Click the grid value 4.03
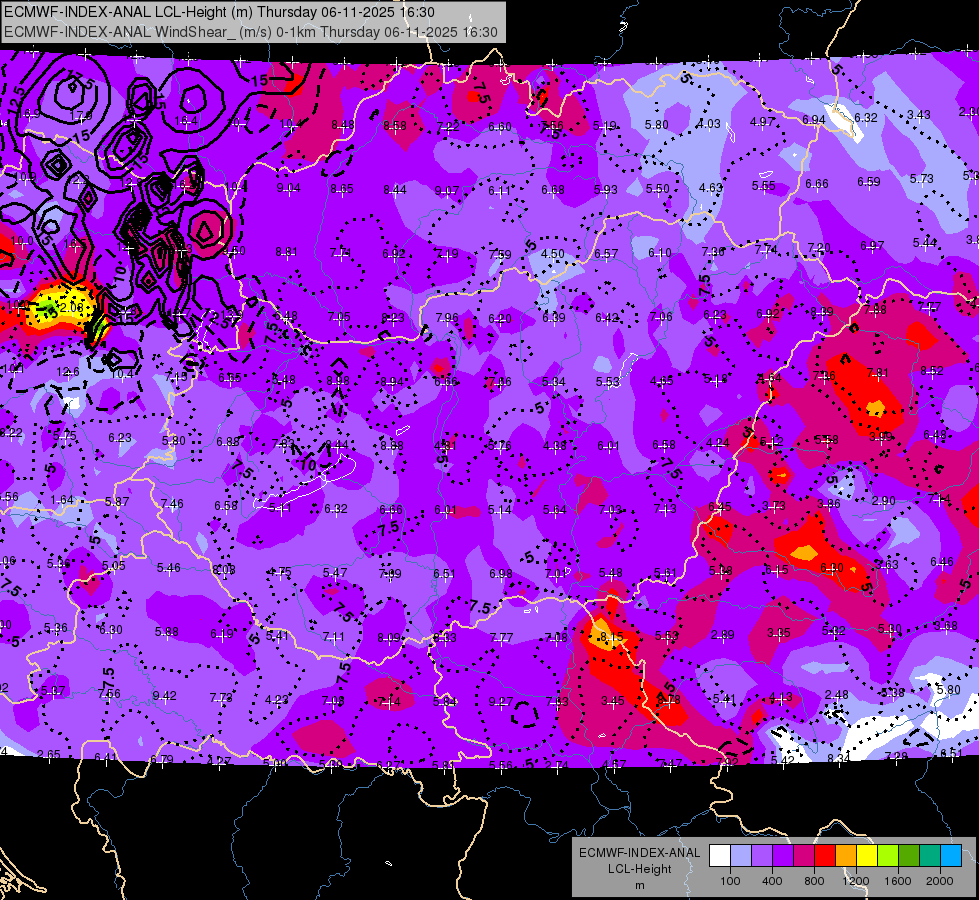 coord(709,124)
